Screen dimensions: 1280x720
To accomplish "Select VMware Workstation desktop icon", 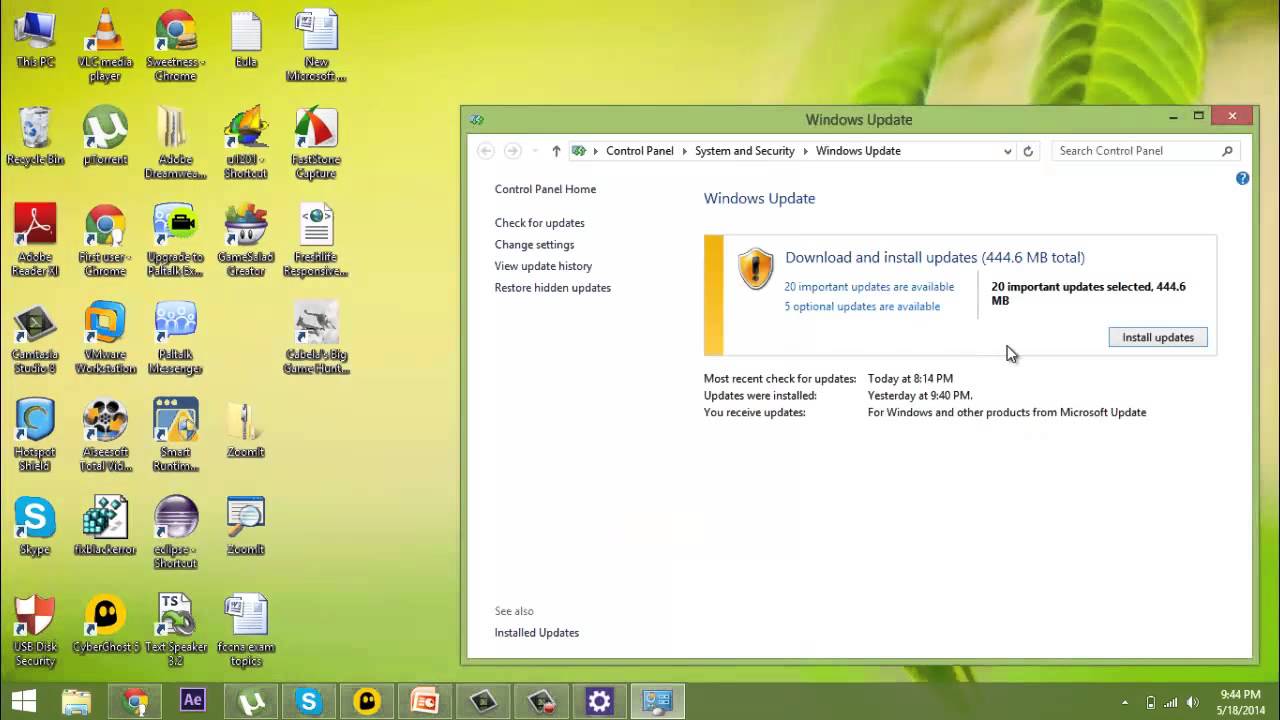I will (x=105, y=338).
